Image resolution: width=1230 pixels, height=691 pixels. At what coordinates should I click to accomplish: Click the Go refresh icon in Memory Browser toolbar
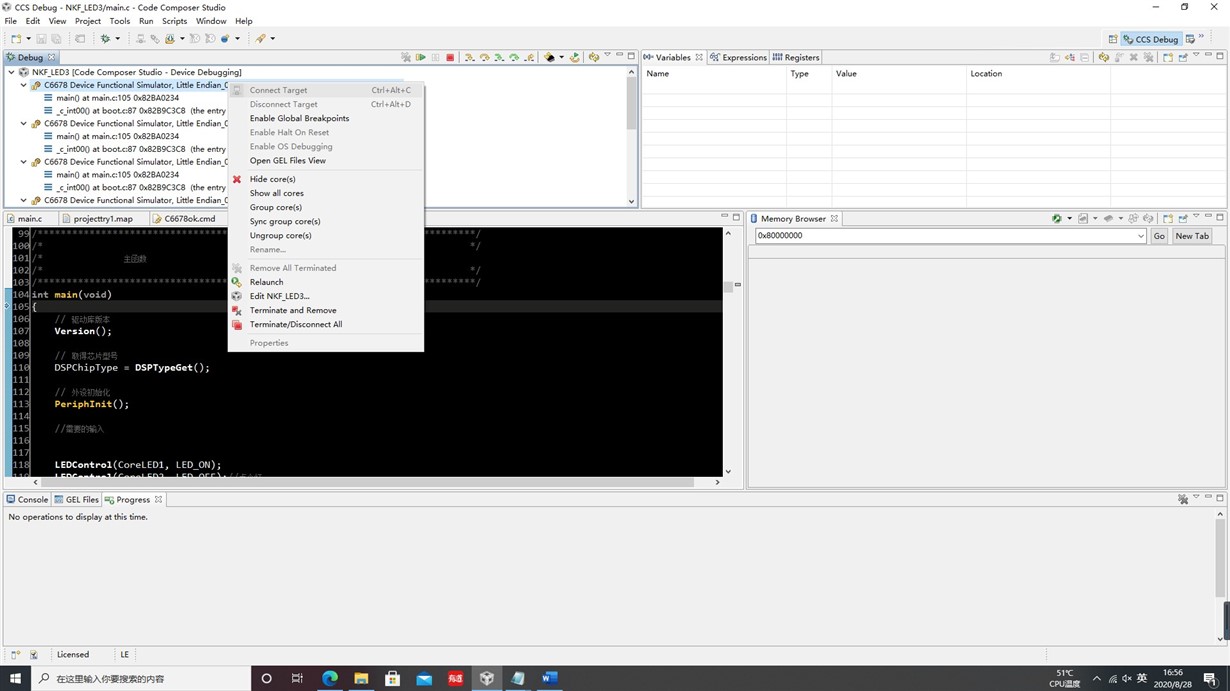click(x=1056, y=218)
